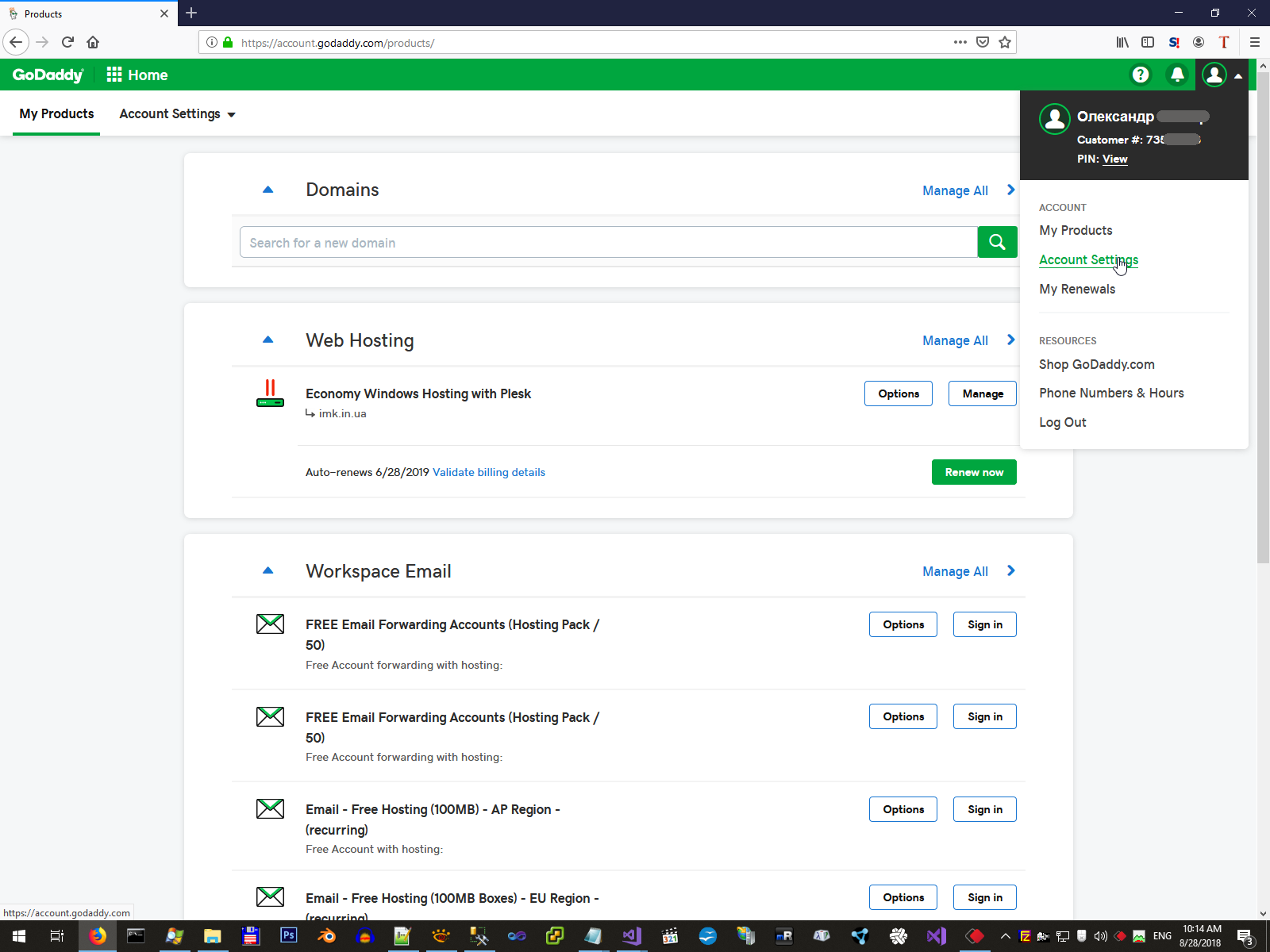Select the Products browser tab
The width and height of the screenshot is (1270, 952).
[87, 13]
